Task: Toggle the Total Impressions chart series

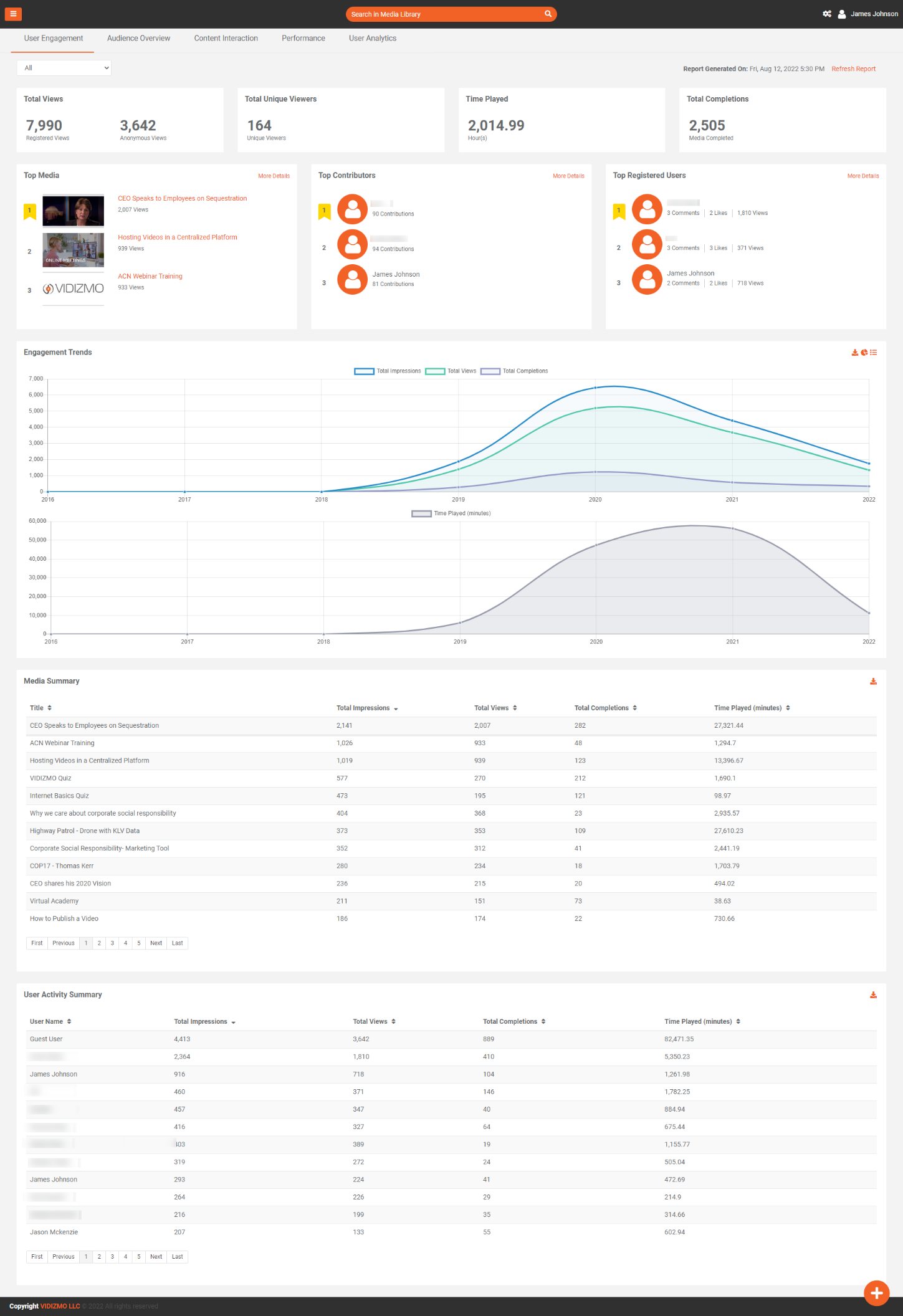Action: [x=388, y=371]
